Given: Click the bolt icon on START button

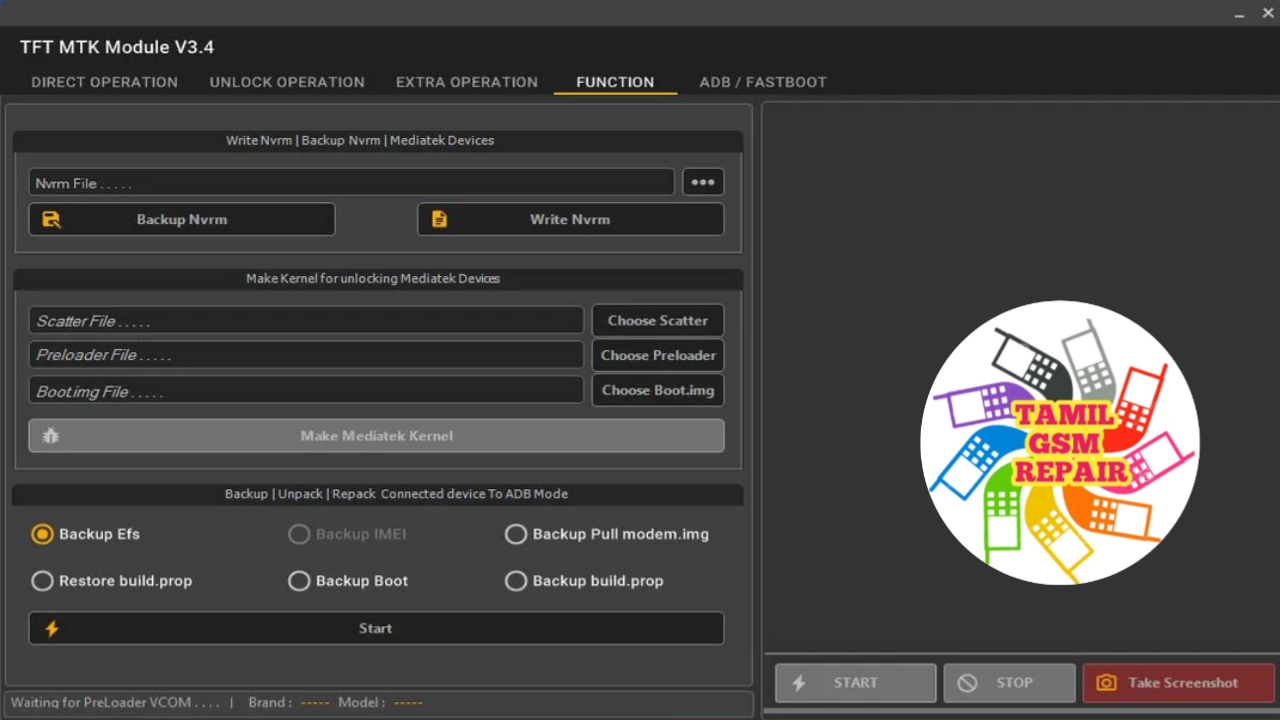Looking at the screenshot, I should 799,683.
